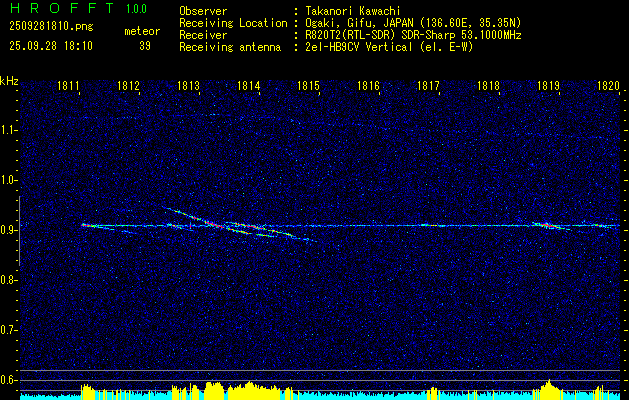Screen dimensions: 629x400
Task: Click the 0.9 kHz axis label
Action: [x=7, y=230]
